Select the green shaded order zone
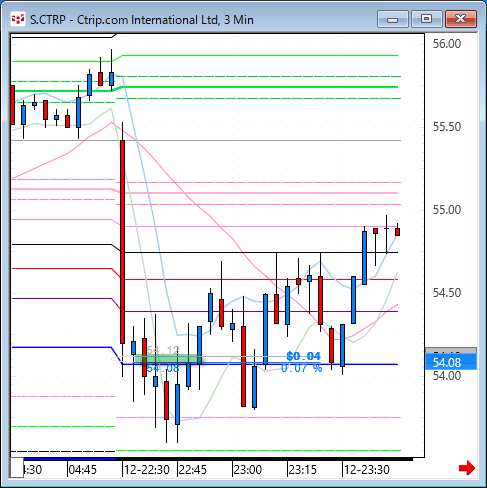 point(168,359)
